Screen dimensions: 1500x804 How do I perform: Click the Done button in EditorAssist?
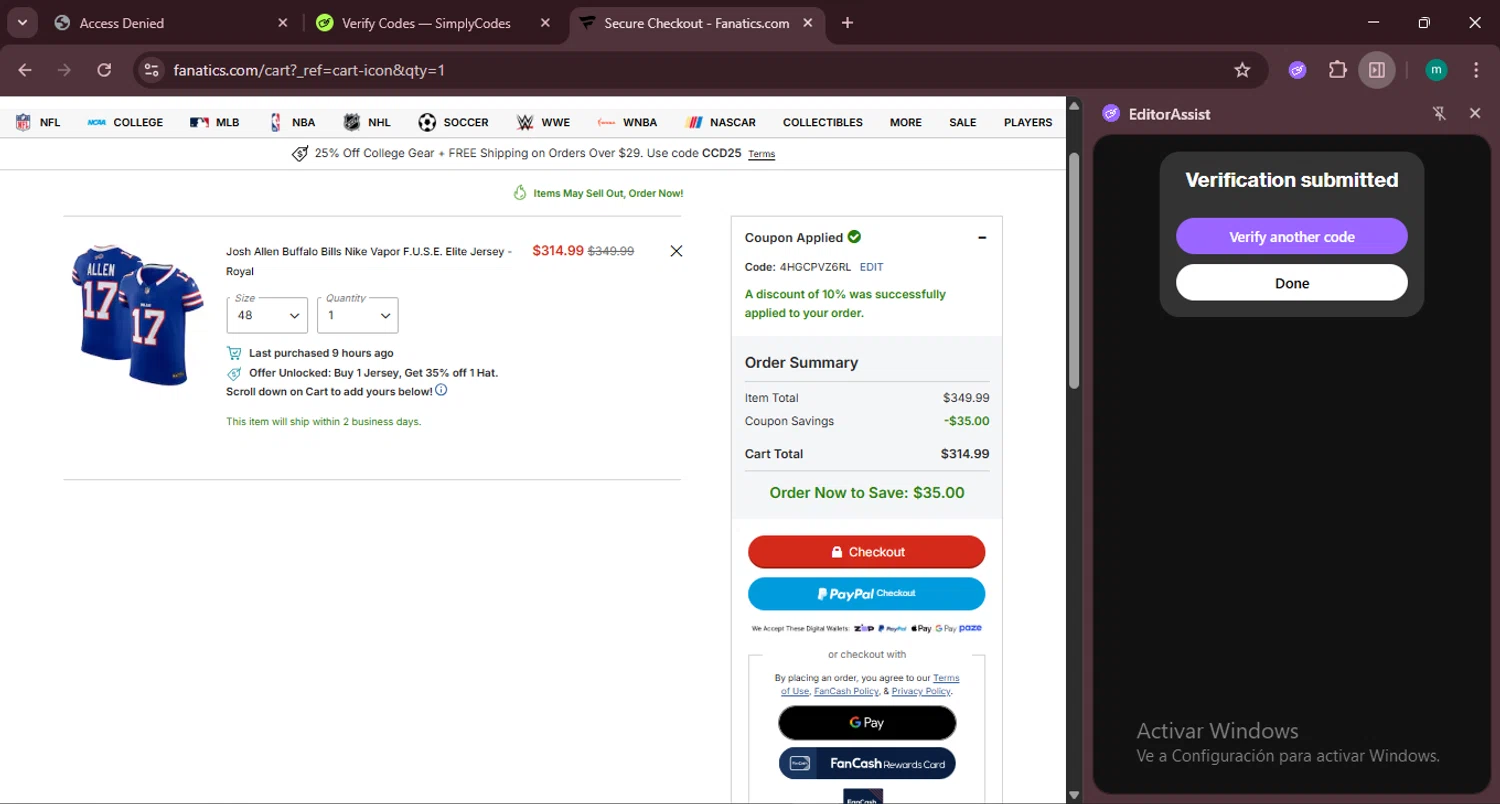click(x=1292, y=283)
